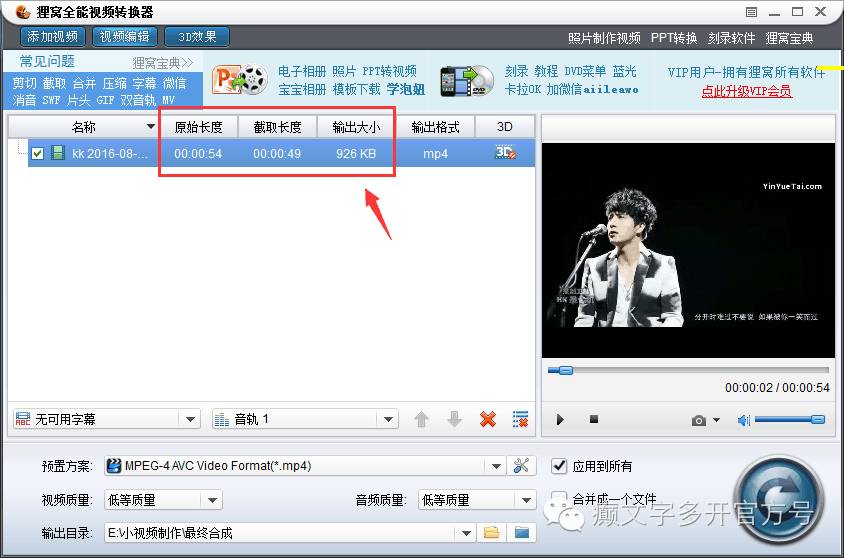Click the 截取长度 column header

click(x=277, y=127)
